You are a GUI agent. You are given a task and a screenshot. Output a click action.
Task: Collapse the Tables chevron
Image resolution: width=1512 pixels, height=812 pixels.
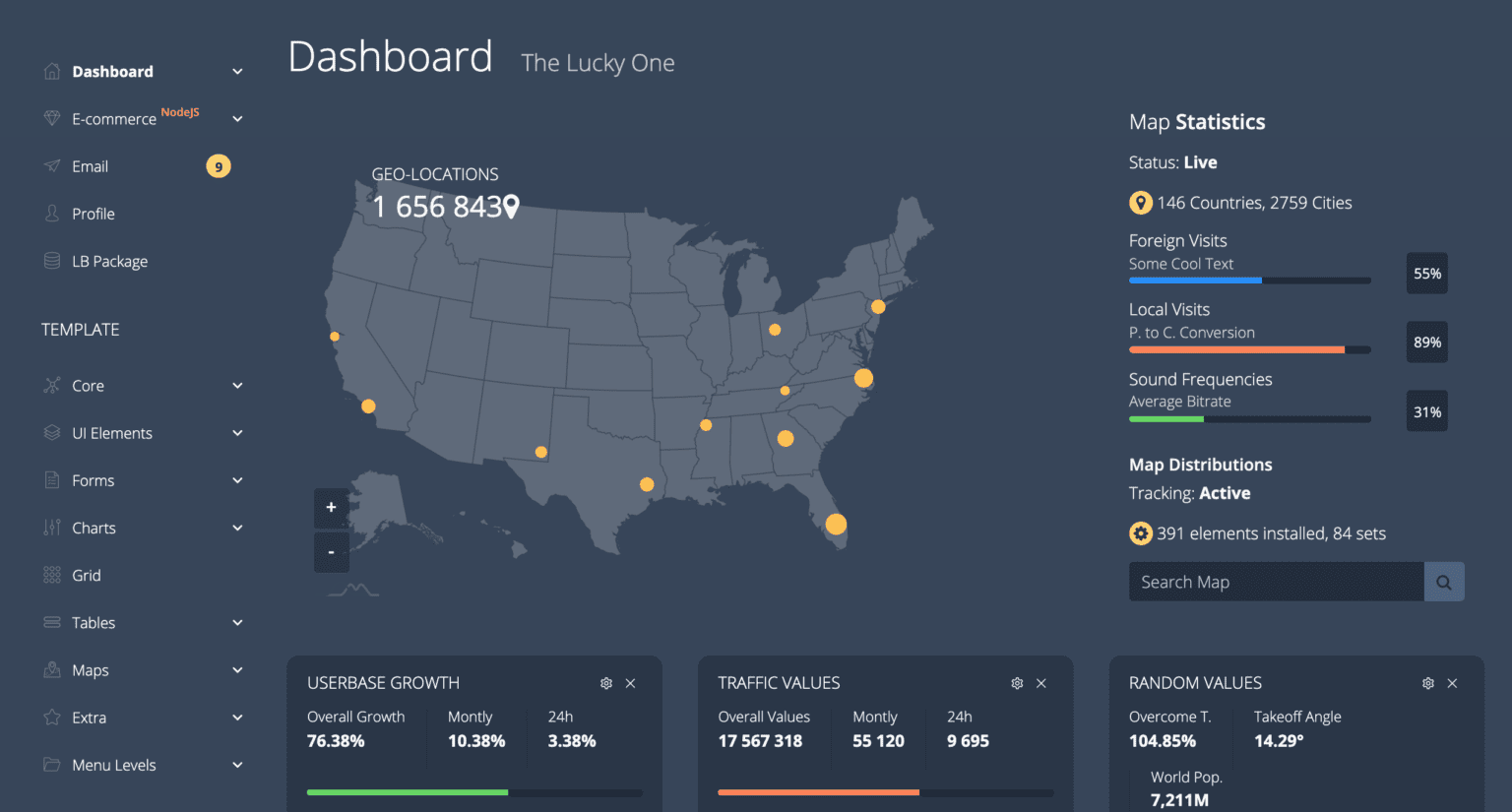(x=237, y=622)
